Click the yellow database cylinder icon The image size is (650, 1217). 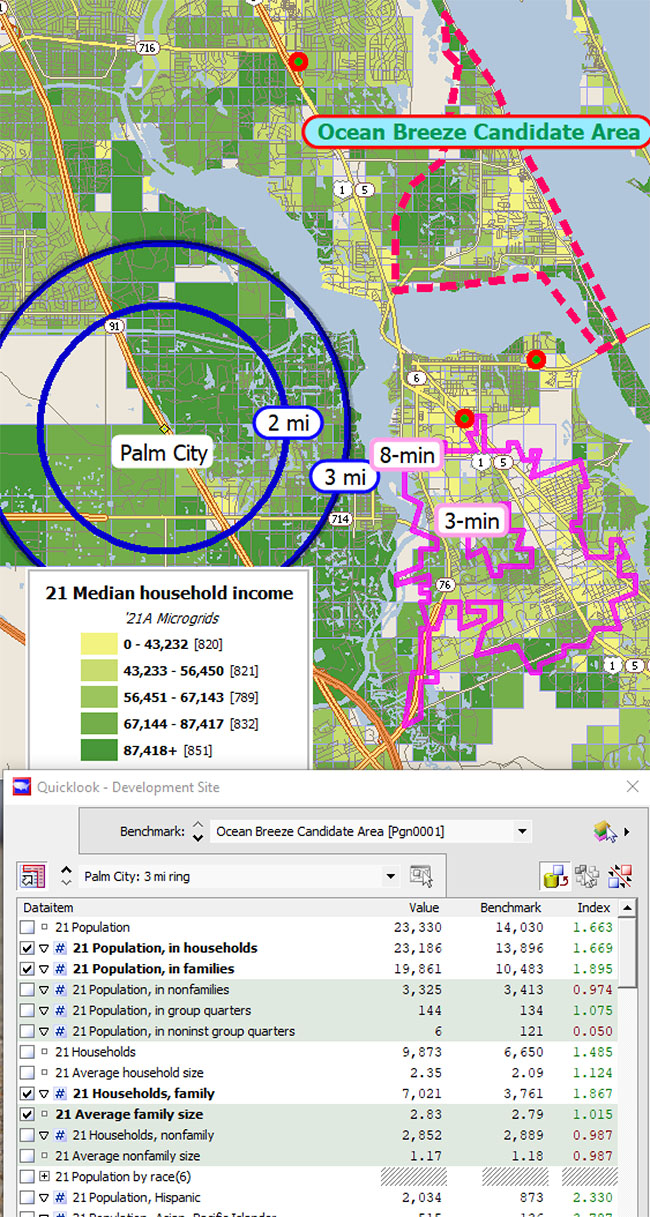click(553, 877)
